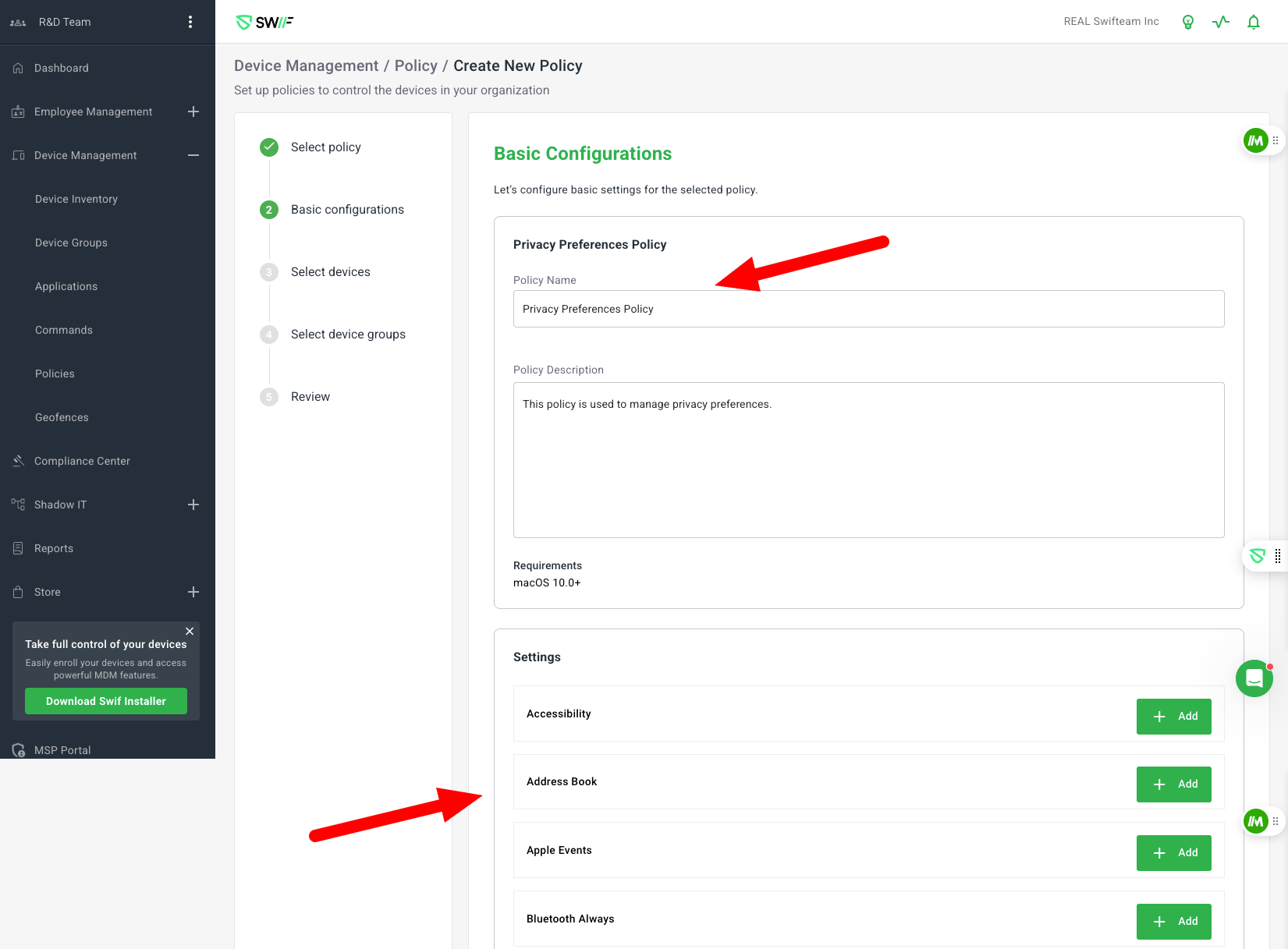Expand the Employee Management section
Viewport: 1288px width, 949px height.
tap(193, 112)
